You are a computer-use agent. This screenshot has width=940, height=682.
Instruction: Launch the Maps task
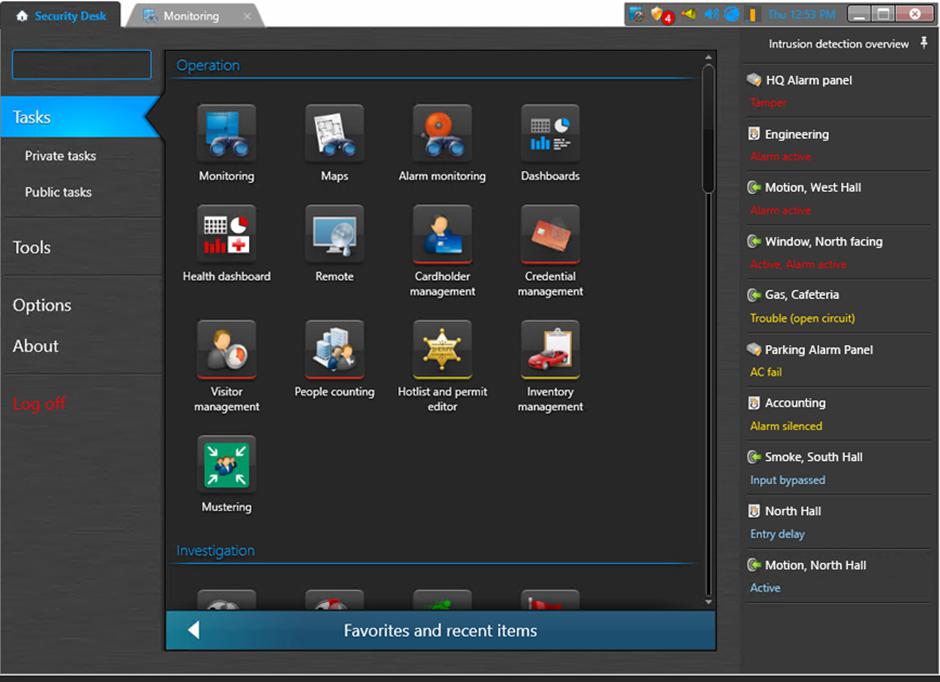point(334,134)
